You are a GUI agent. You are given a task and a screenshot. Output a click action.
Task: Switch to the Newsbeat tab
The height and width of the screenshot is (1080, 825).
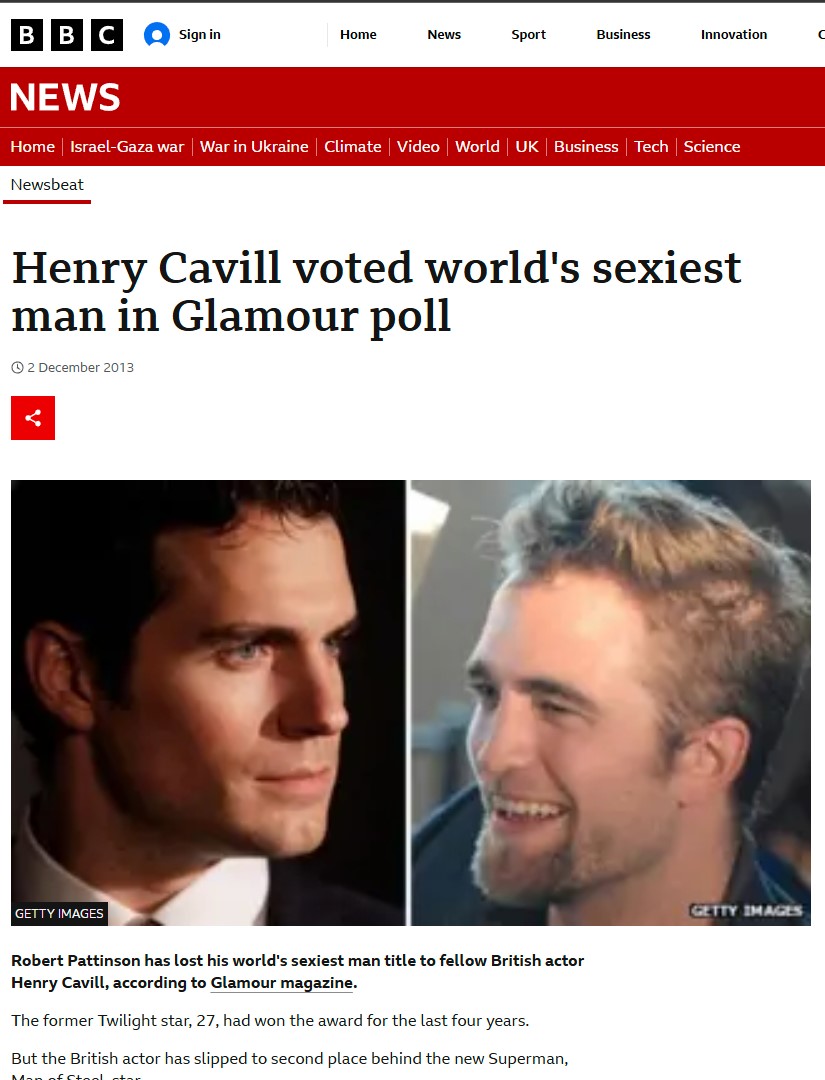(47, 185)
